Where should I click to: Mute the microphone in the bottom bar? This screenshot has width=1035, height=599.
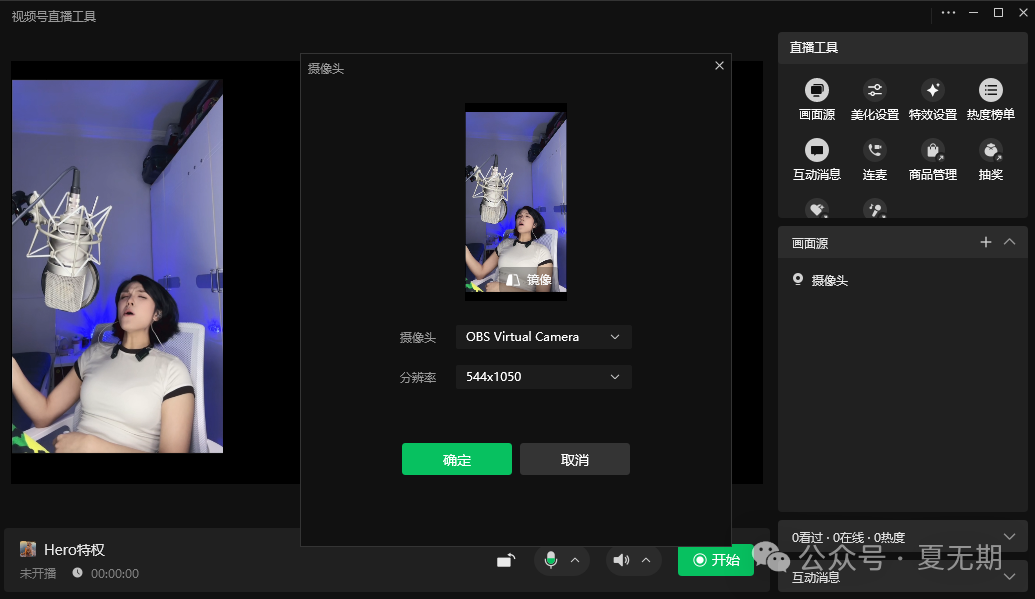[551, 561]
